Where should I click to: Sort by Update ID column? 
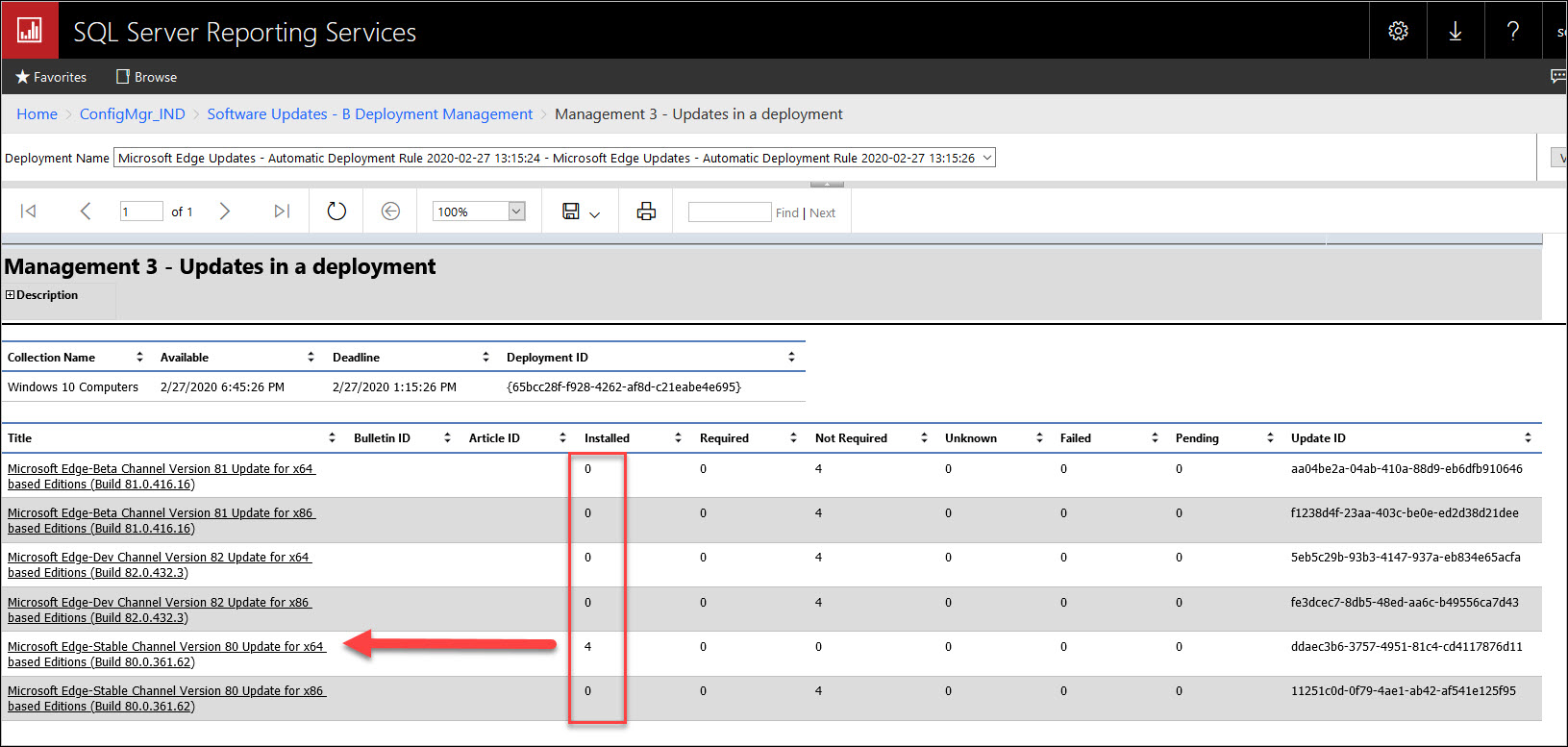pyautogui.click(x=1528, y=437)
